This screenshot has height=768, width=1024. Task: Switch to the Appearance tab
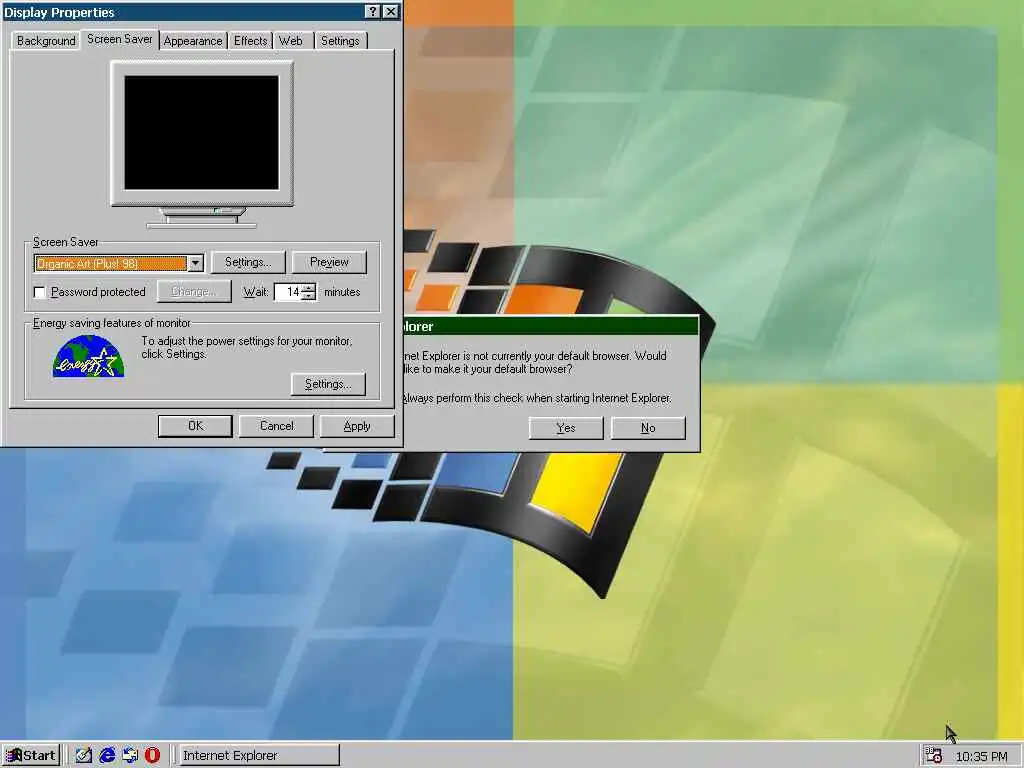[193, 40]
